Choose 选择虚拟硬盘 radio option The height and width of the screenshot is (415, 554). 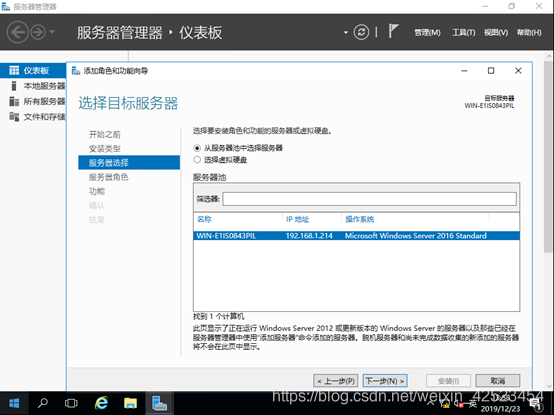coord(197,160)
